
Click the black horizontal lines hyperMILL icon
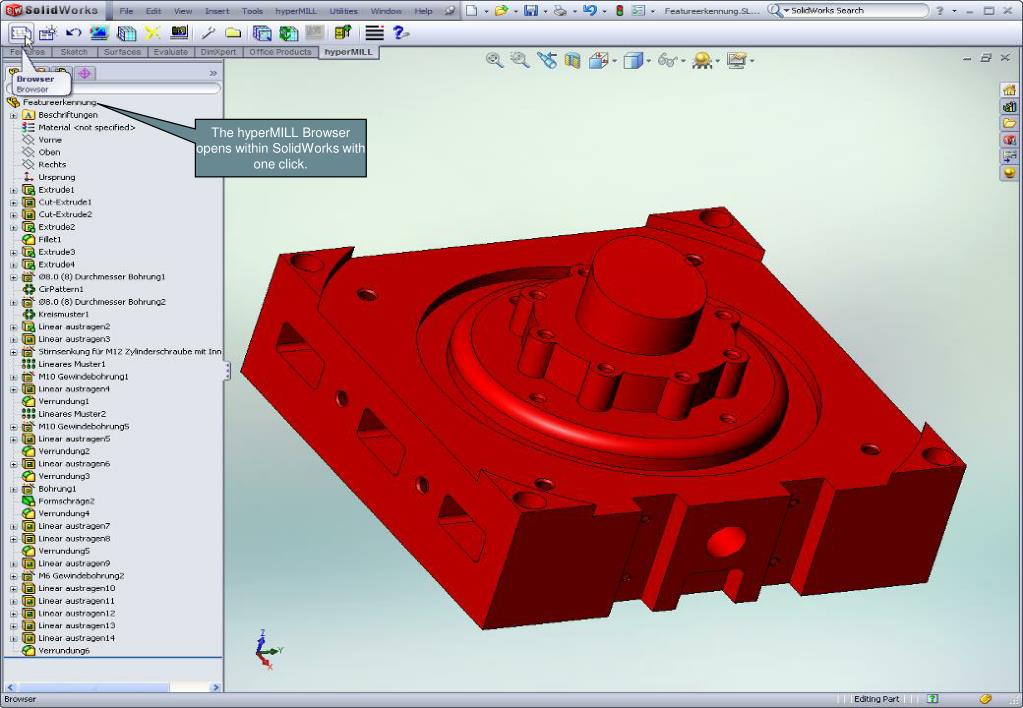(374, 32)
